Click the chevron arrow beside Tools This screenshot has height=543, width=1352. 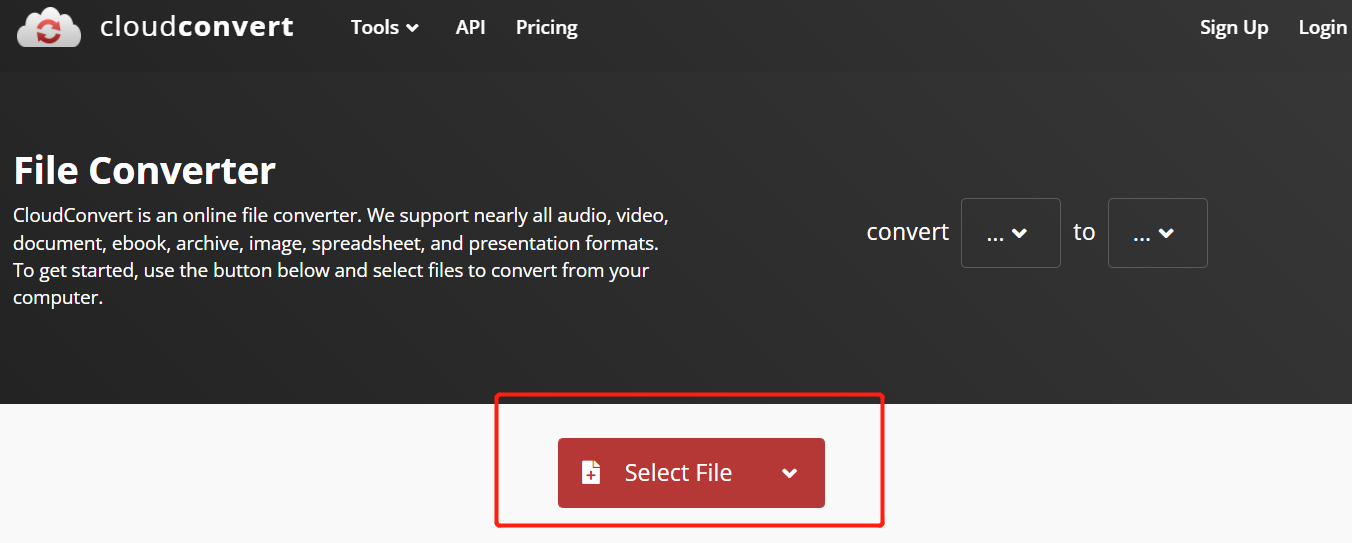[x=412, y=29]
